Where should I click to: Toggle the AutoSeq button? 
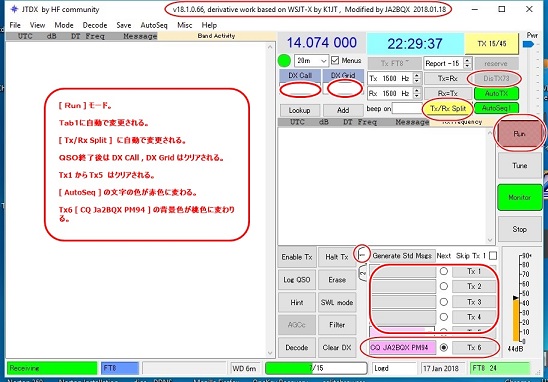(x=496, y=108)
